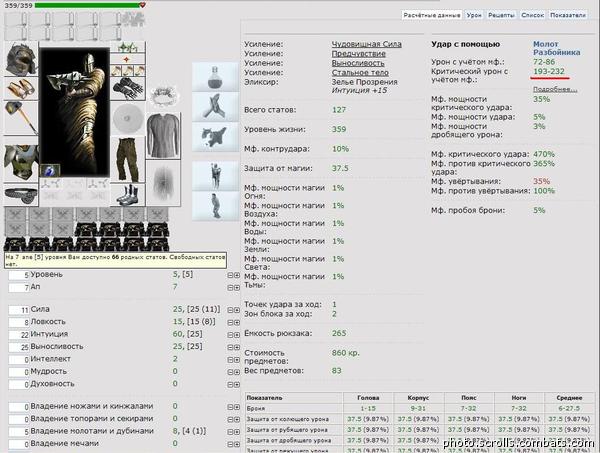Image resolution: width=600 pixels, height=453 pixels.
Task: Click the Среднее armor cell 6-27.5
Action: pos(569,409)
